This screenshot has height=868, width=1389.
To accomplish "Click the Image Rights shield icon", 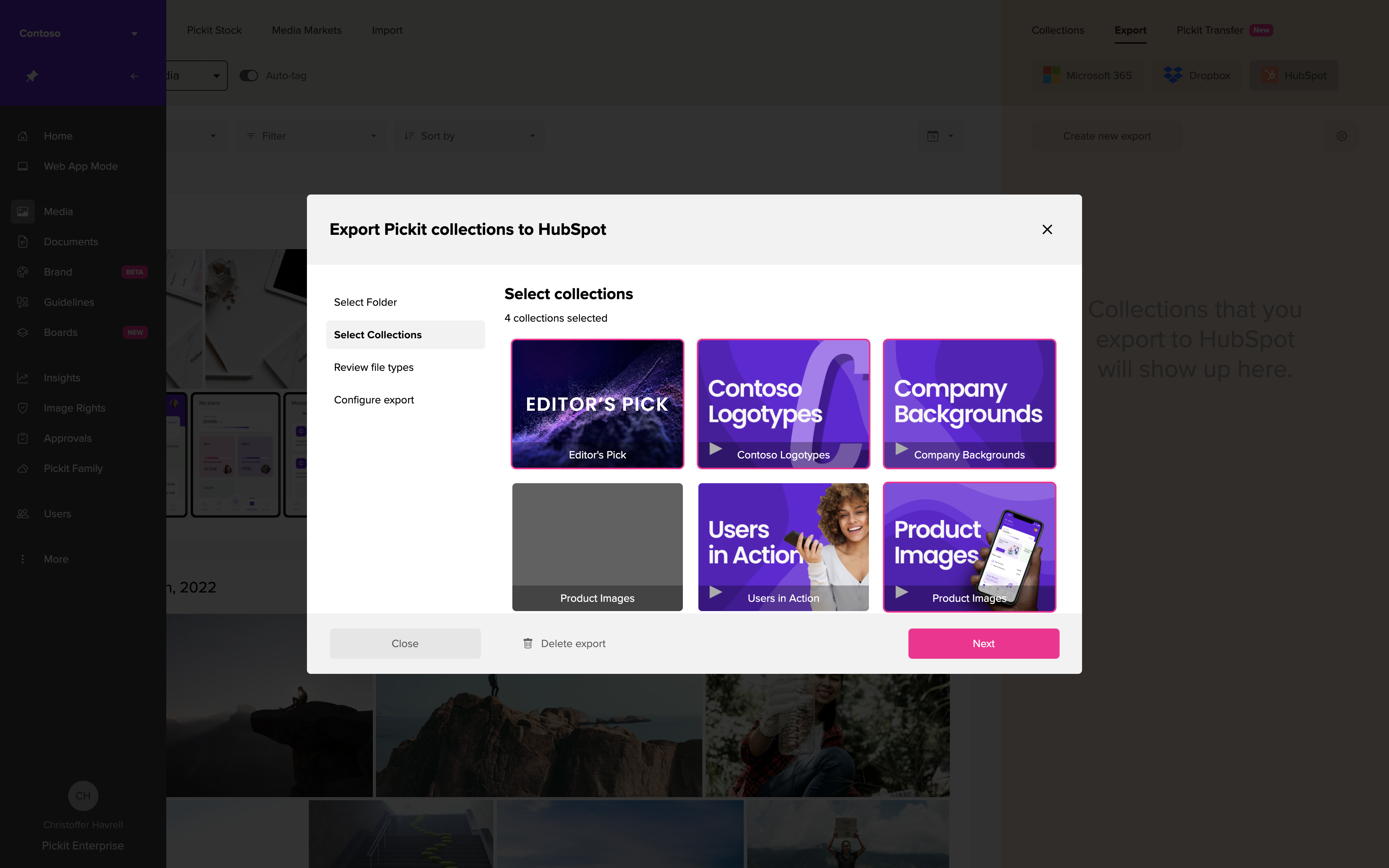I will tap(23, 408).
